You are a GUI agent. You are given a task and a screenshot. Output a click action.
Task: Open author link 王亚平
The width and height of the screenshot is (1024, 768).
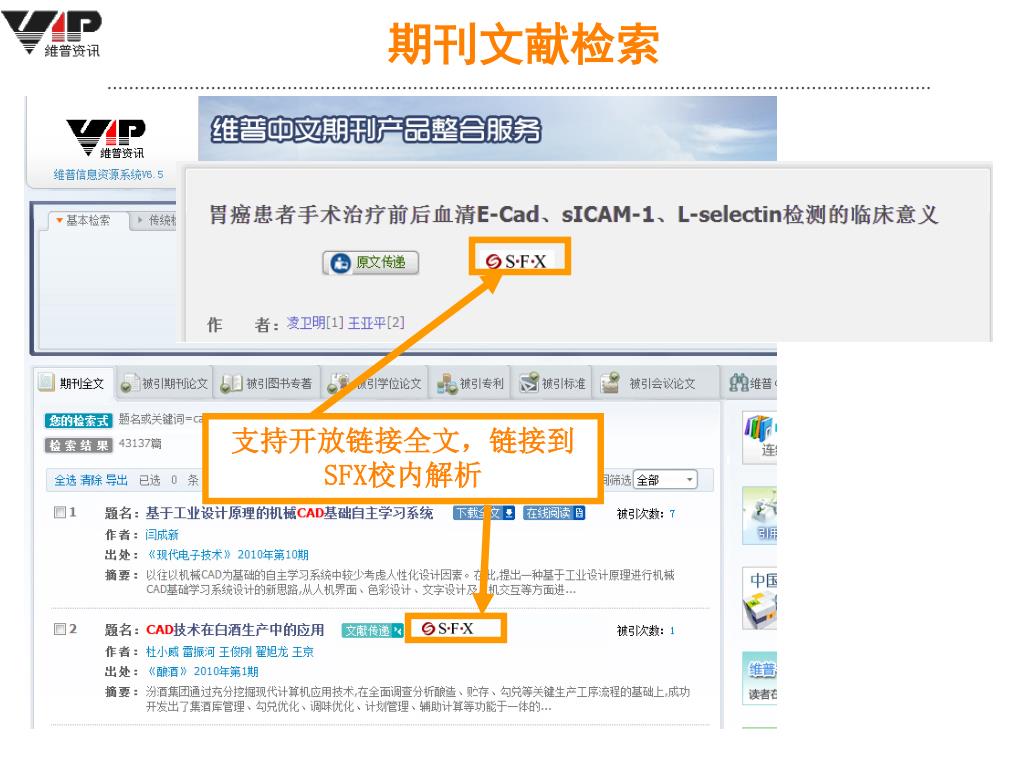[366, 323]
